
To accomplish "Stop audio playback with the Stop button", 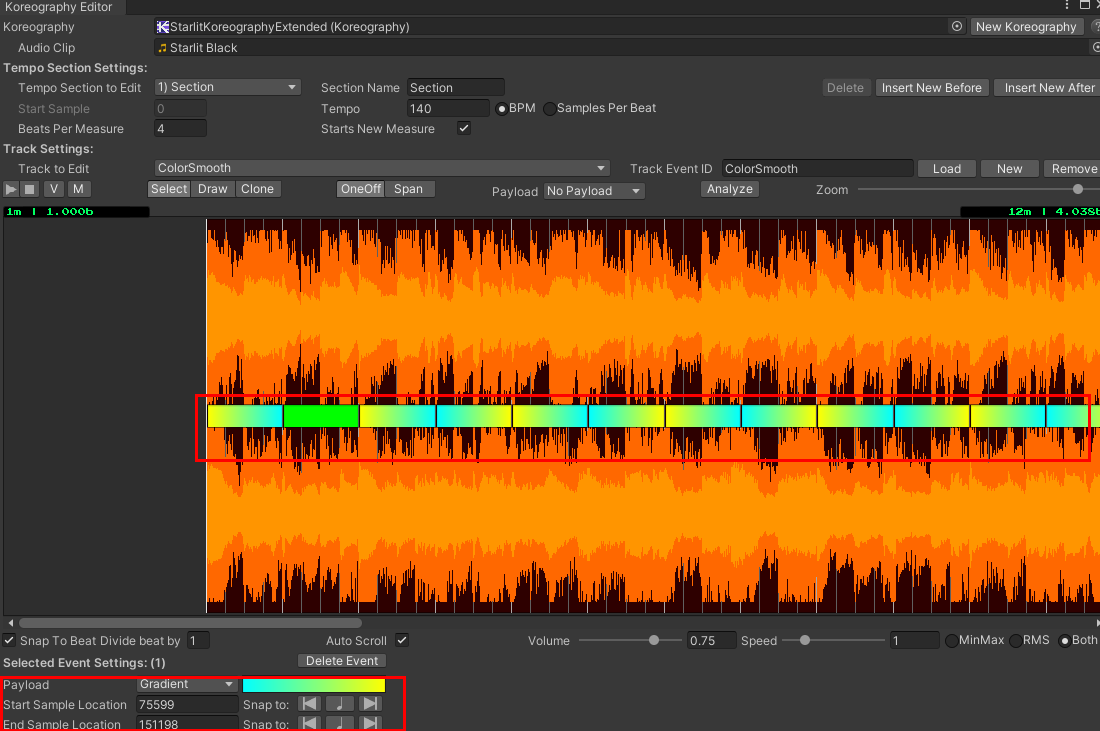I will tap(29, 189).
